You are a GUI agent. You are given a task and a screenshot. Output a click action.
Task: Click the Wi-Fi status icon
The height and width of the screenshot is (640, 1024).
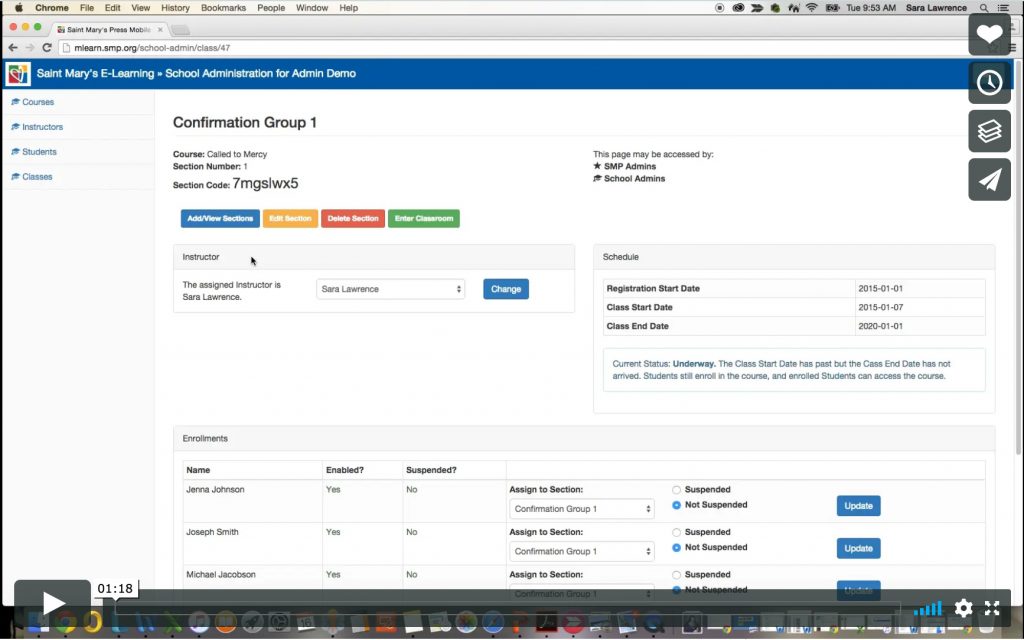point(812,8)
